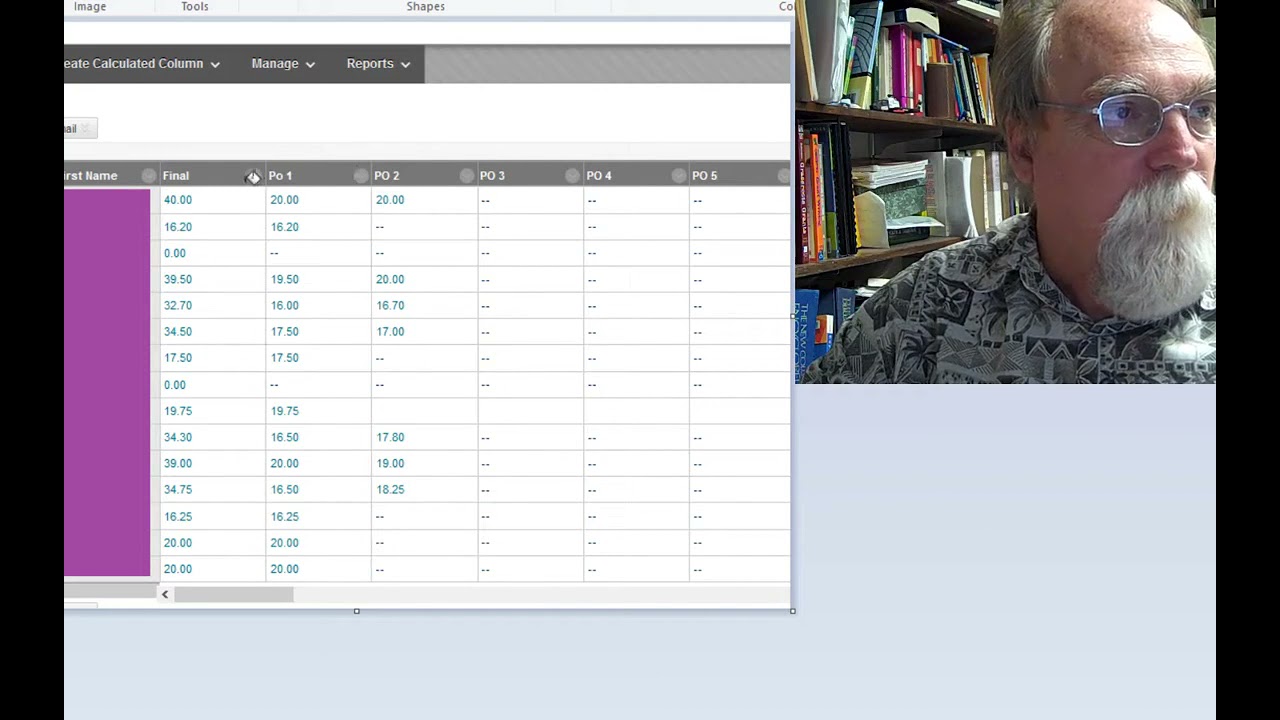1280x720 pixels.
Task: Click the PO 4 column header text
Action: pos(599,176)
